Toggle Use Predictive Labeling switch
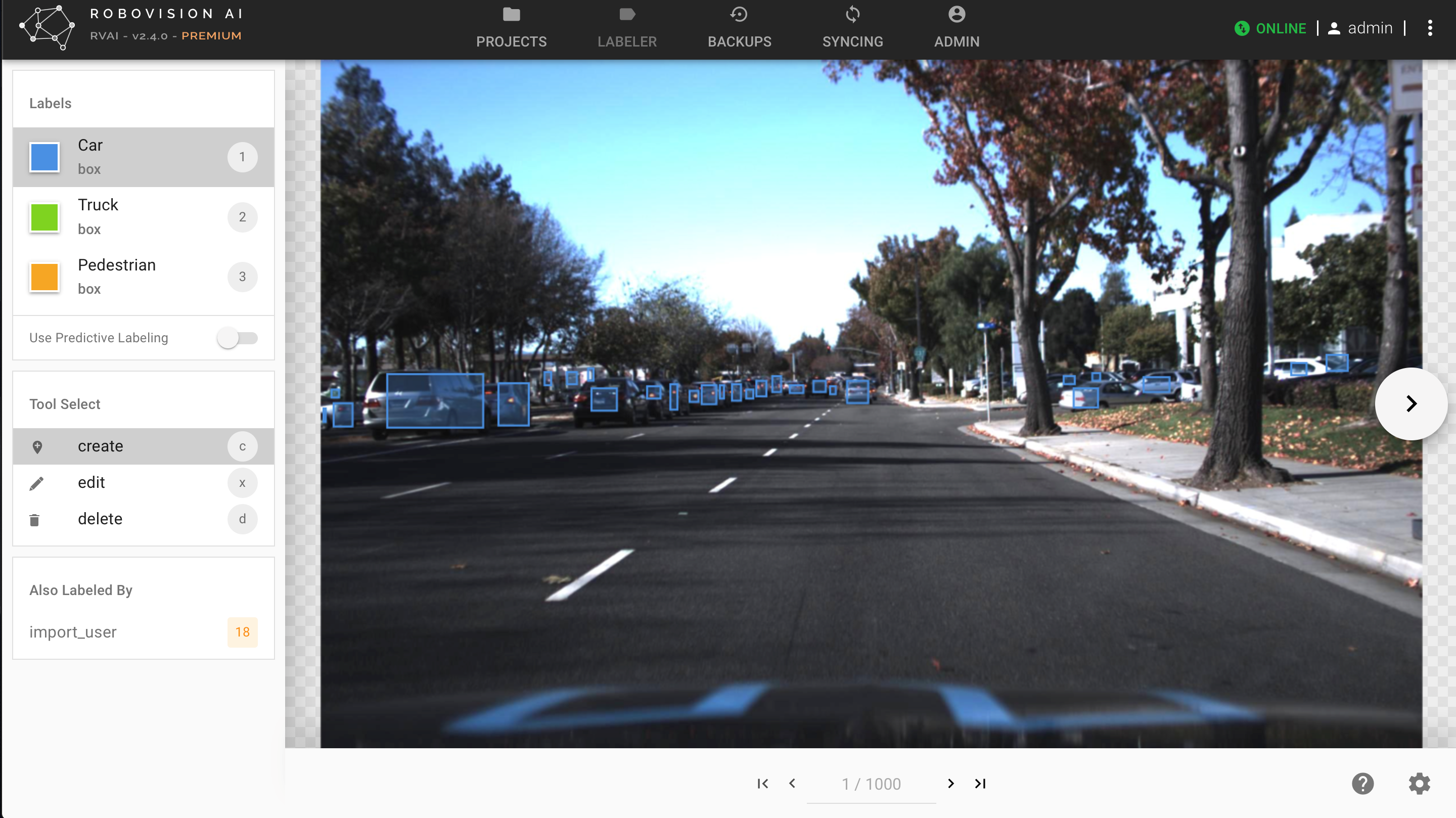1456x818 pixels. (238, 338)
